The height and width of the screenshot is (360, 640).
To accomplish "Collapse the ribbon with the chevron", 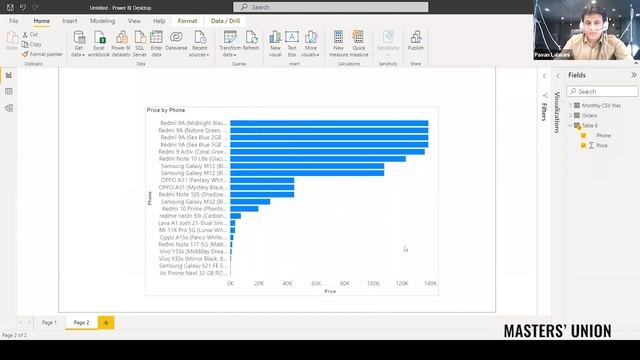I will (636, 63).
